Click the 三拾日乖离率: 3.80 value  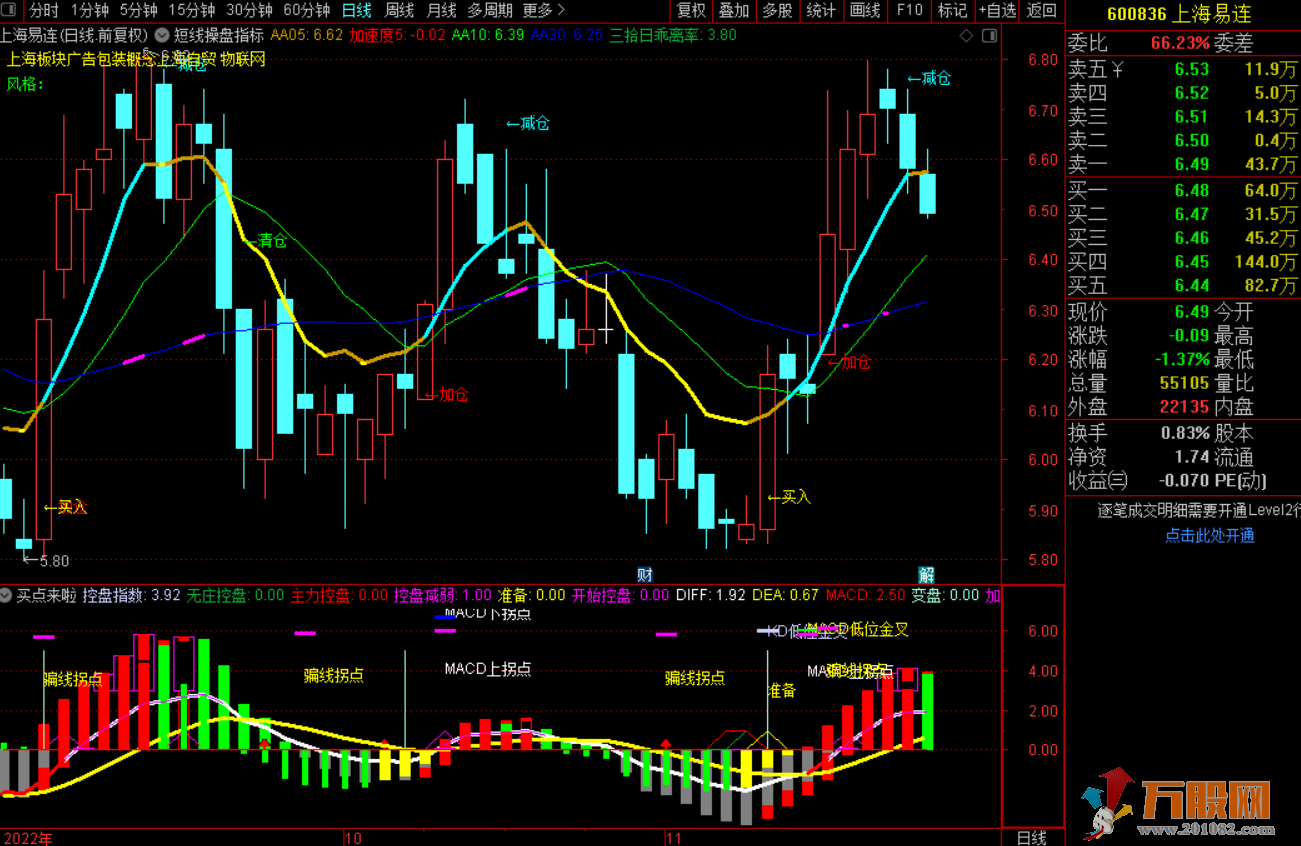[x=673, y=34]
